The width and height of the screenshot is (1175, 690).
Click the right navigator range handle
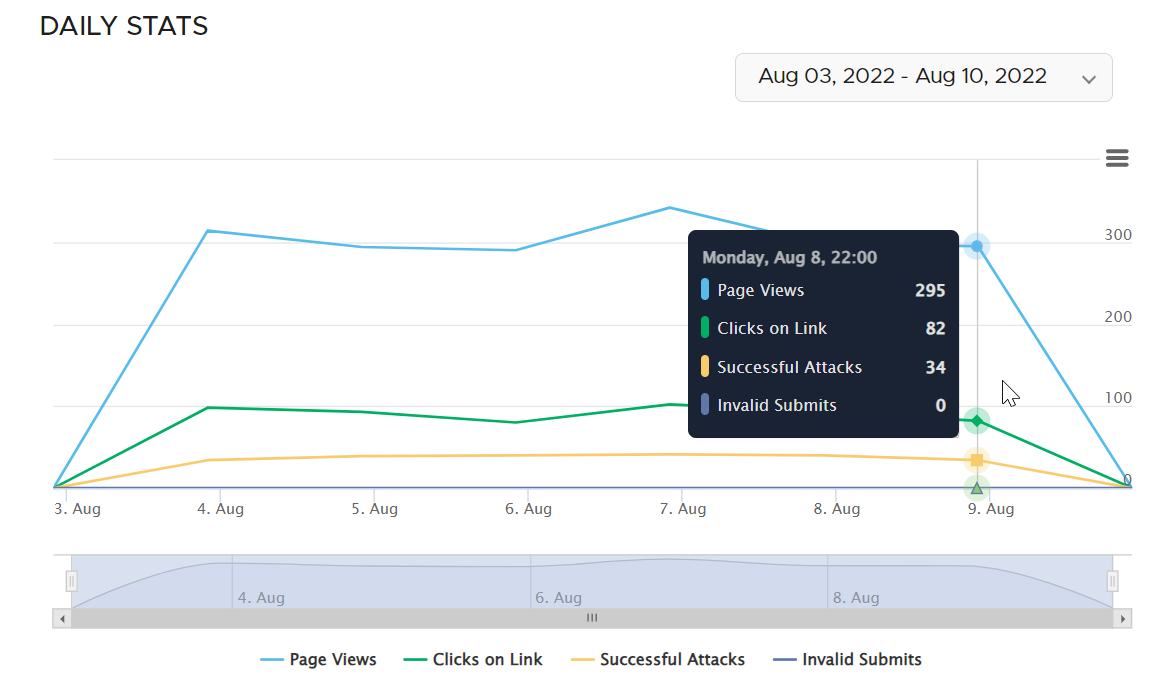pos(1112,581)
